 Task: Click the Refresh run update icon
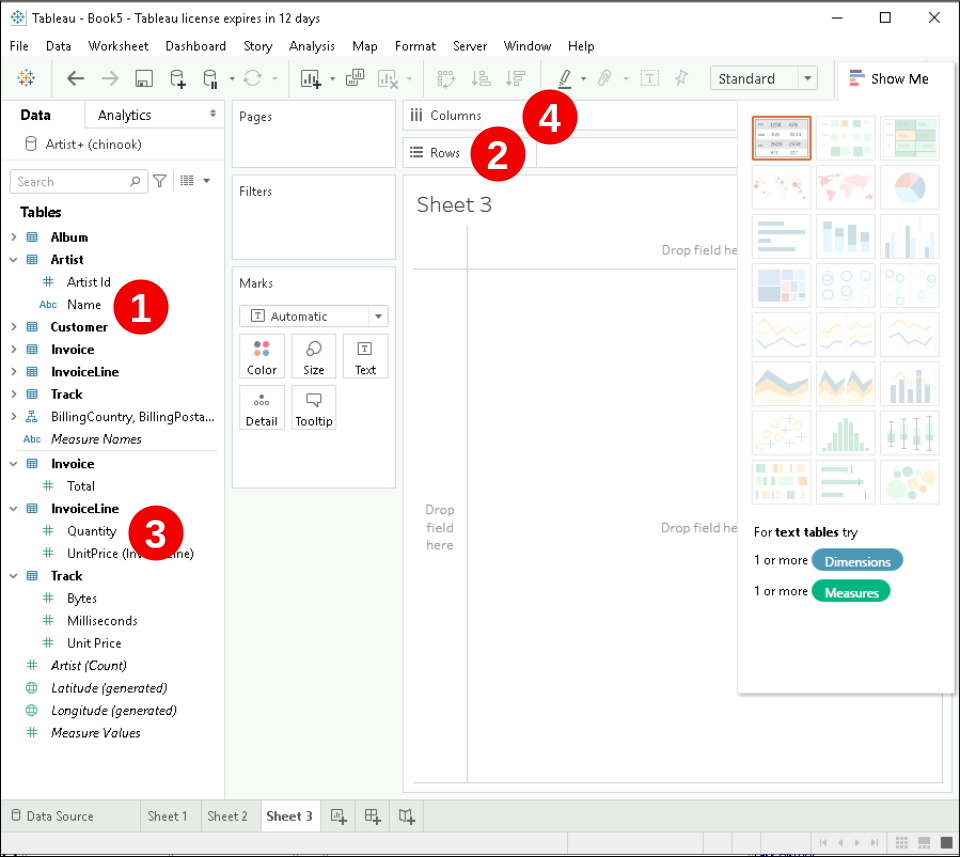(x=252, y=78)
